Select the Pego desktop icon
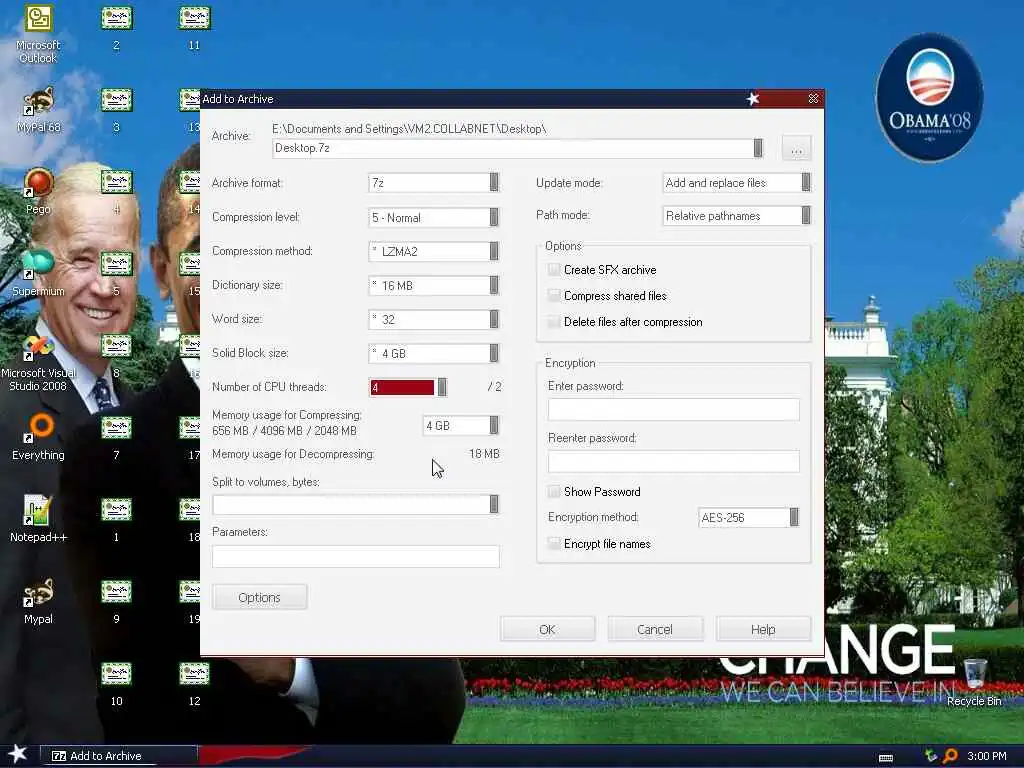 39,192
